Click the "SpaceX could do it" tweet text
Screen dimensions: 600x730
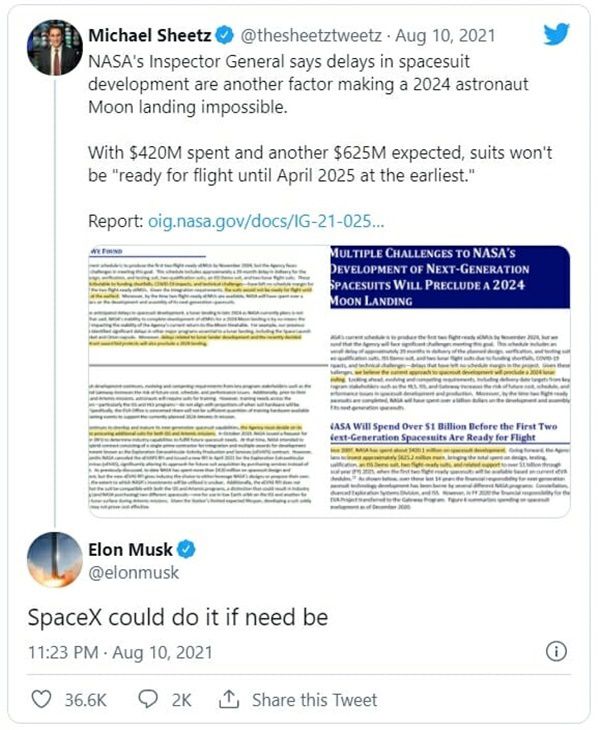click(x=177, y=617)
